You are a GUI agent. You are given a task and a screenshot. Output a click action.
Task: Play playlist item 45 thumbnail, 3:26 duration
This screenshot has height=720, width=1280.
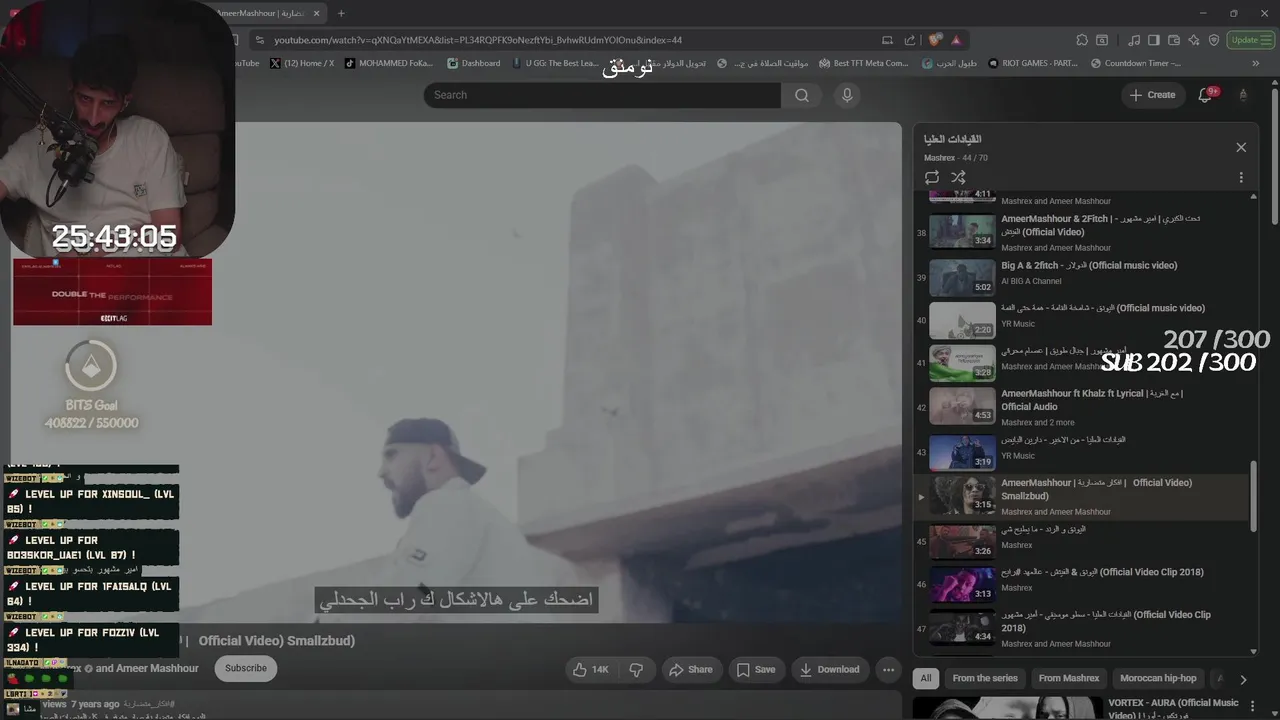coord(962,540)
